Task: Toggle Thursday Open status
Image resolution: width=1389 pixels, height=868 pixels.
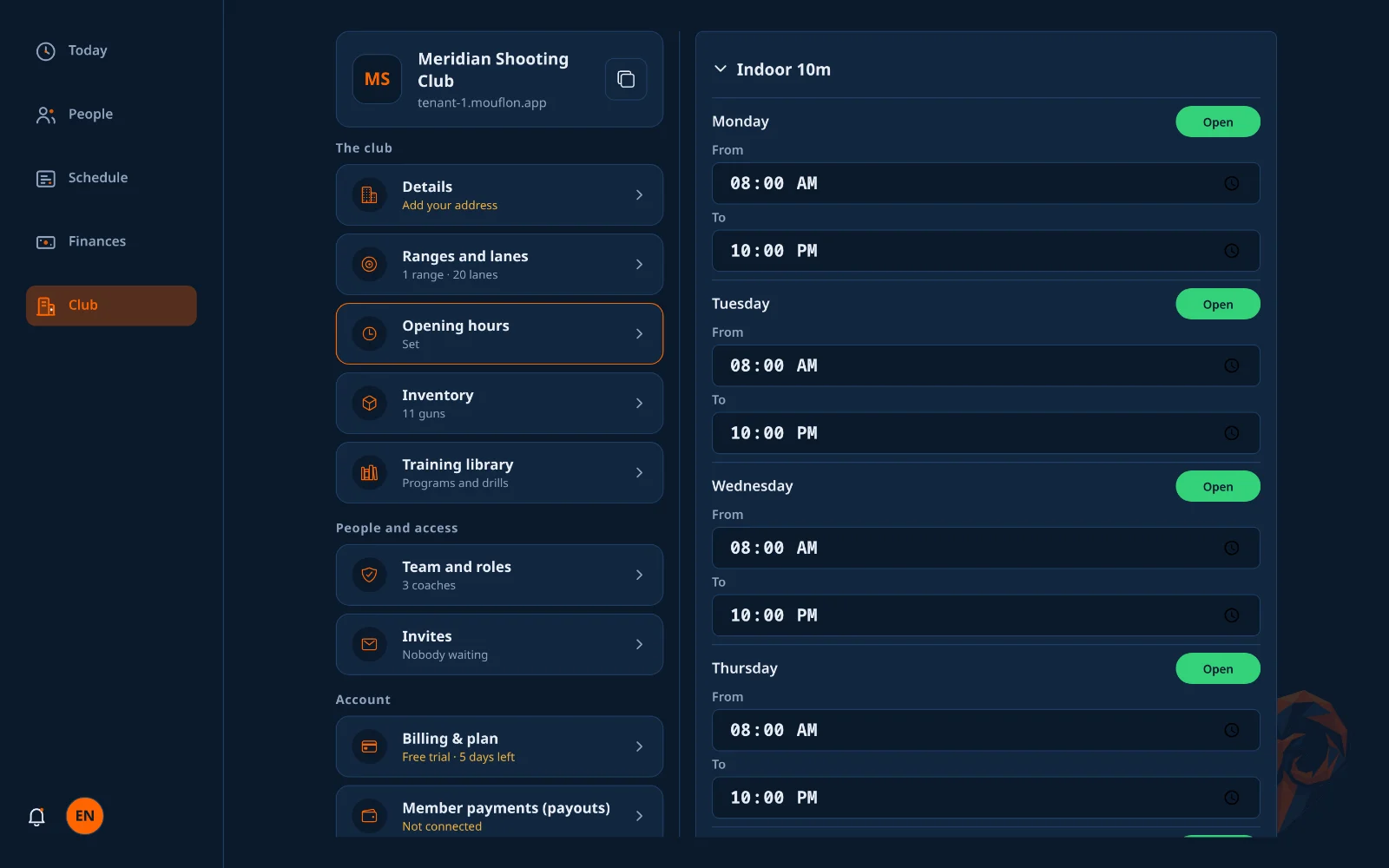Action: click(x=1218, y=668)
